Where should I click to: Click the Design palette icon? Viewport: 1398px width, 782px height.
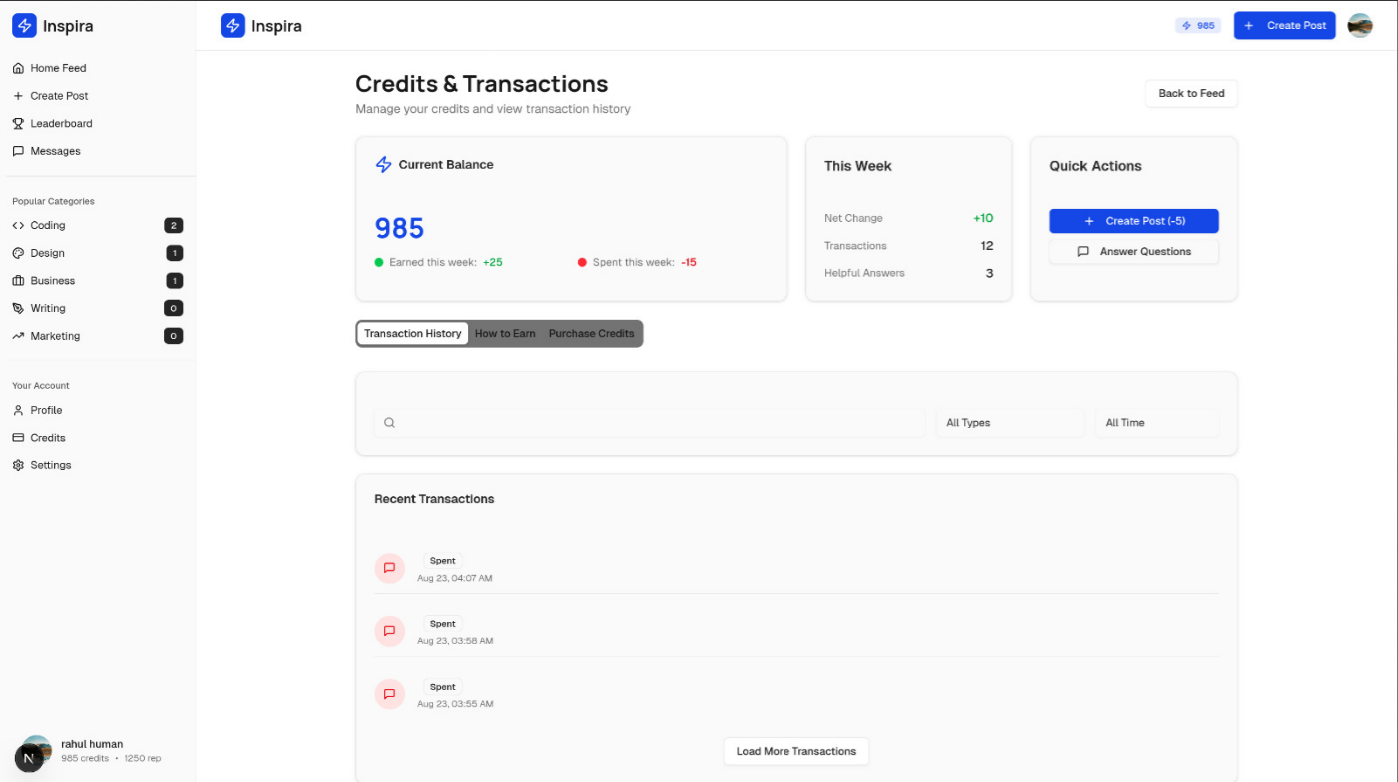[18, 253]
